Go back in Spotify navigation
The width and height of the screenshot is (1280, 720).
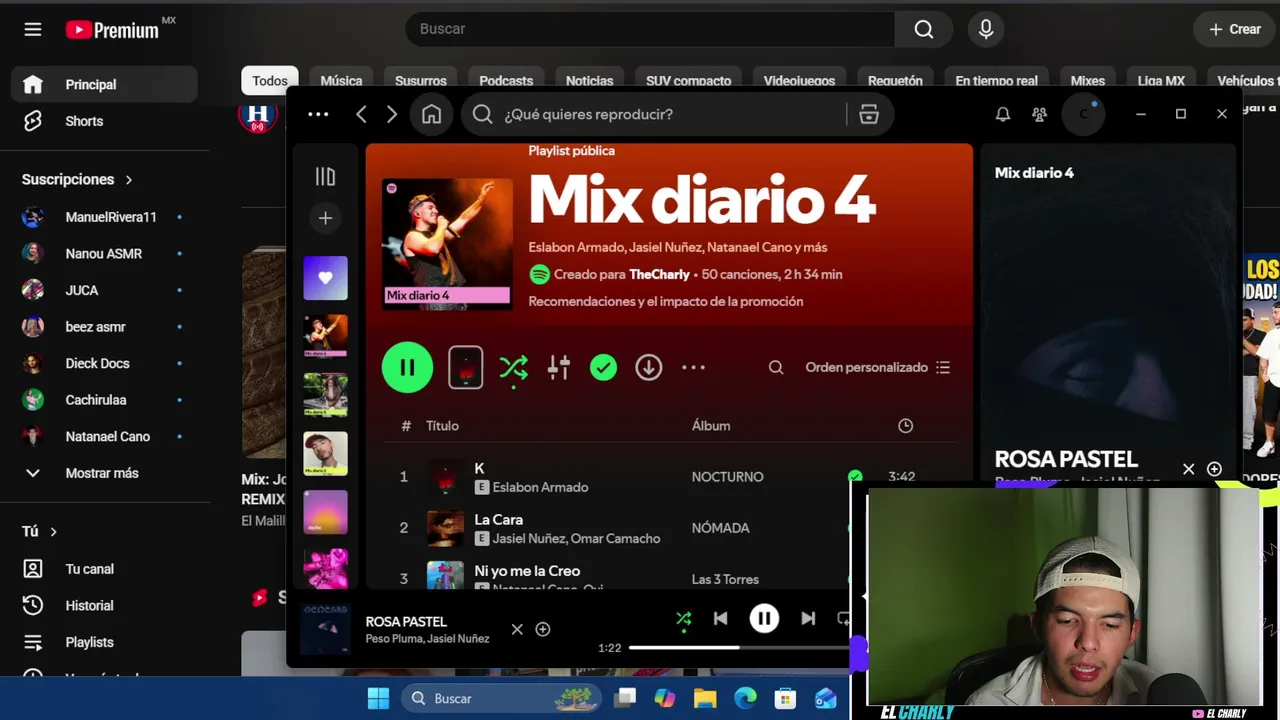(361, 114)
